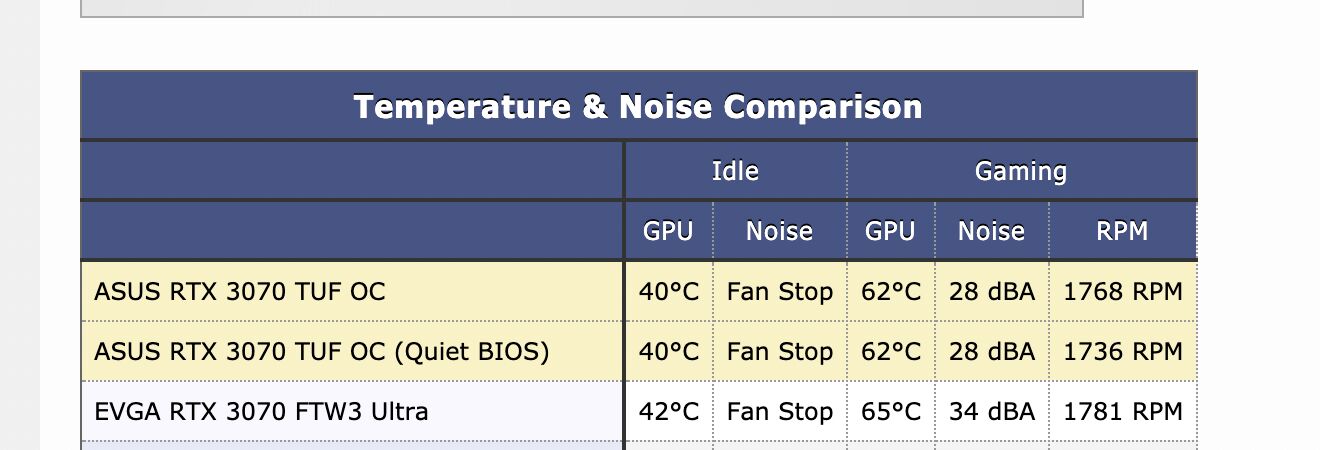Click the GPU header under Idle

click(x=668, y=231)
